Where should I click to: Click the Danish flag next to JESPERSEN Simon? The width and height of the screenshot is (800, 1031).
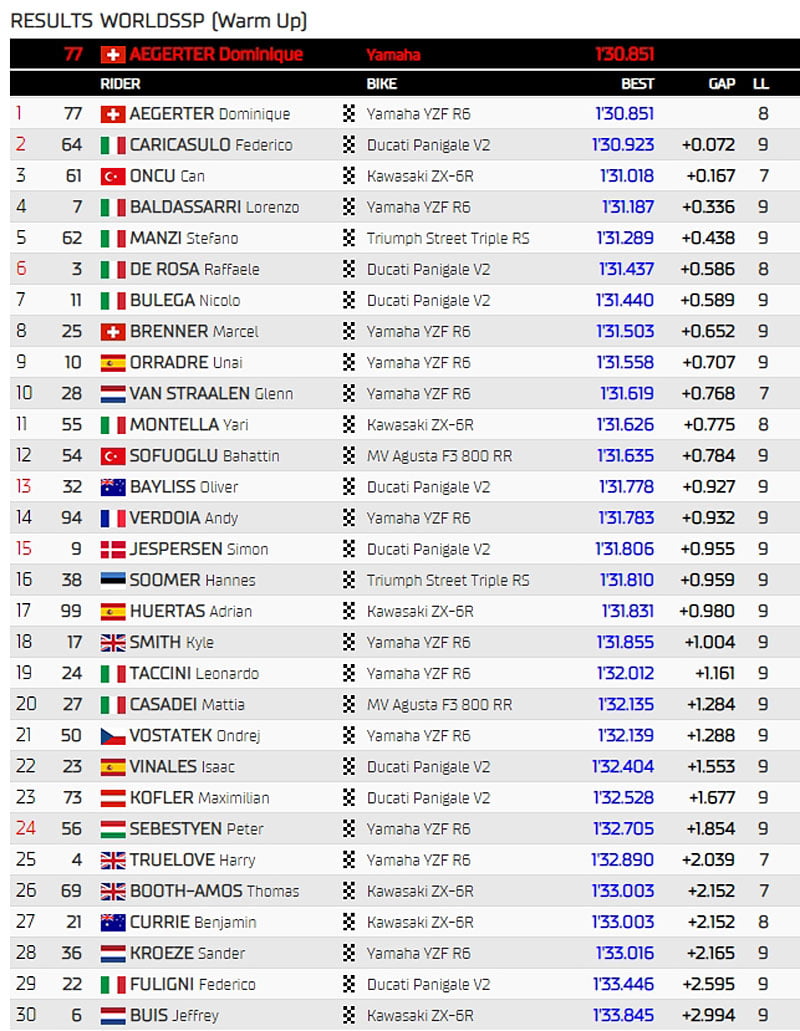113,549
